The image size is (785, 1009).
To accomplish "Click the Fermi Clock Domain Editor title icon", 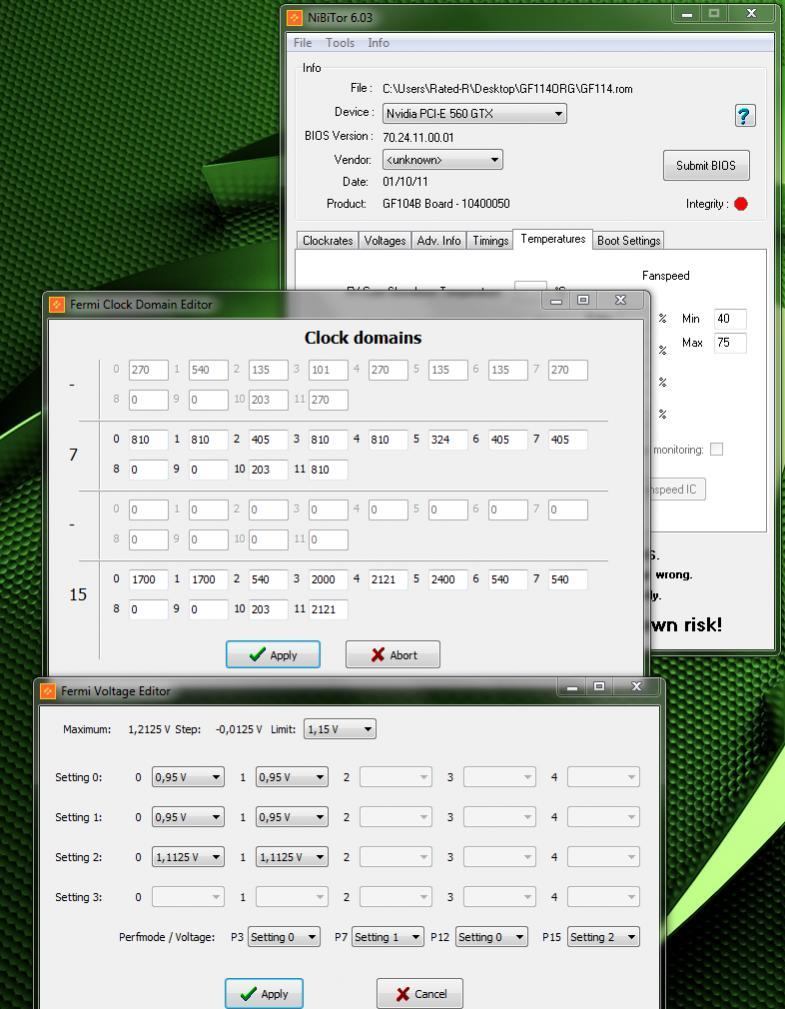I will (57, 304).
